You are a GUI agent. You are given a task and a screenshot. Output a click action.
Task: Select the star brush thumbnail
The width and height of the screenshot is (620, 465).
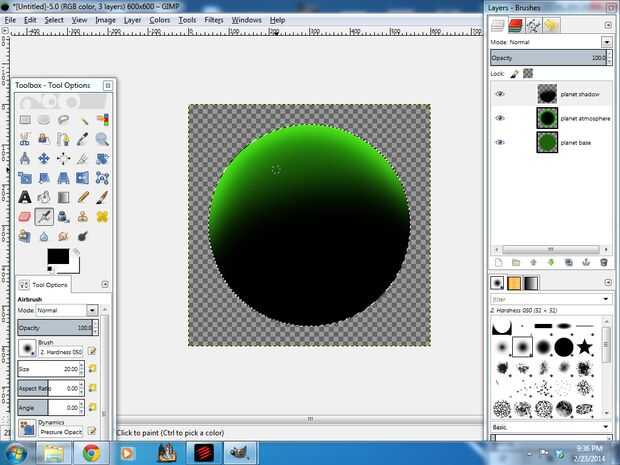click(x=584, y=347)
